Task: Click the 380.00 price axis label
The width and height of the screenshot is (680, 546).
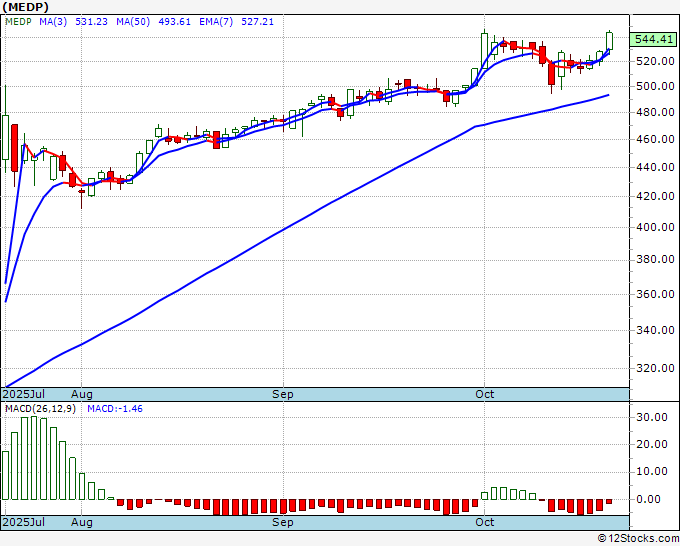Action: 655,259
